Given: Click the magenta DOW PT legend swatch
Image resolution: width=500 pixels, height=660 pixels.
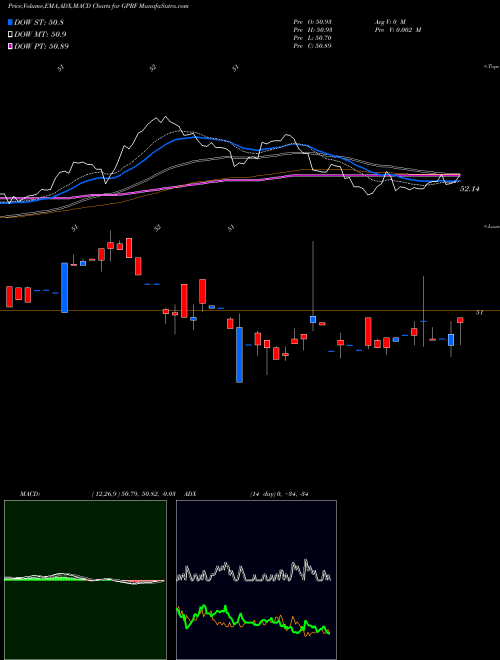Looking at the screenshot, I should coord(10,46).
